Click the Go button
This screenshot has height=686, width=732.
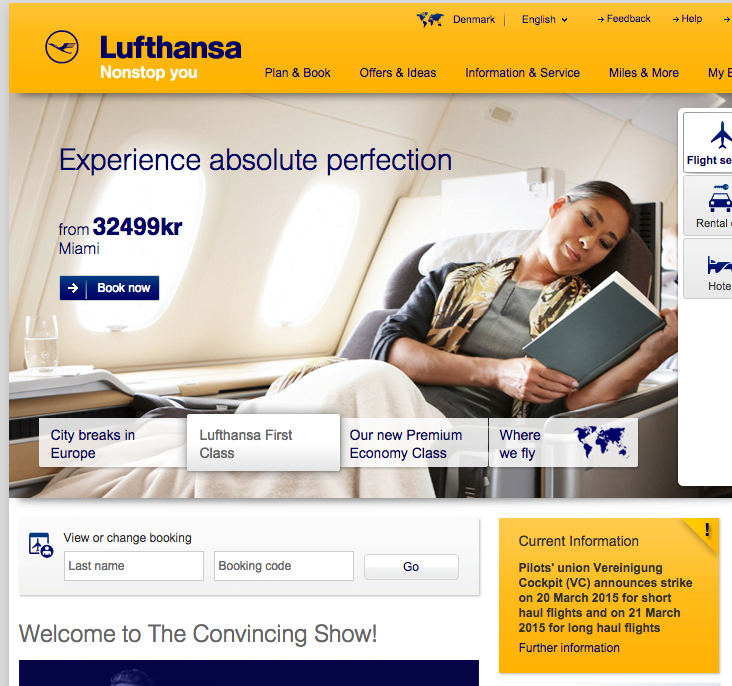(411, 567)
